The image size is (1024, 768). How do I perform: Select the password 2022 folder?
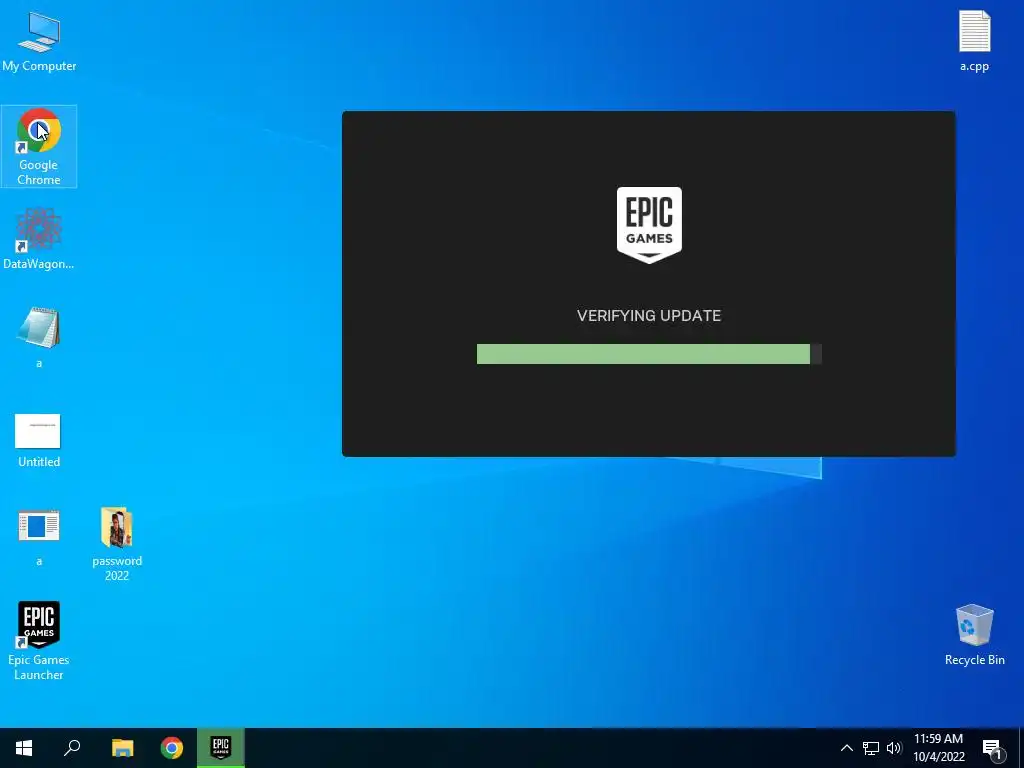coord(117,543)
